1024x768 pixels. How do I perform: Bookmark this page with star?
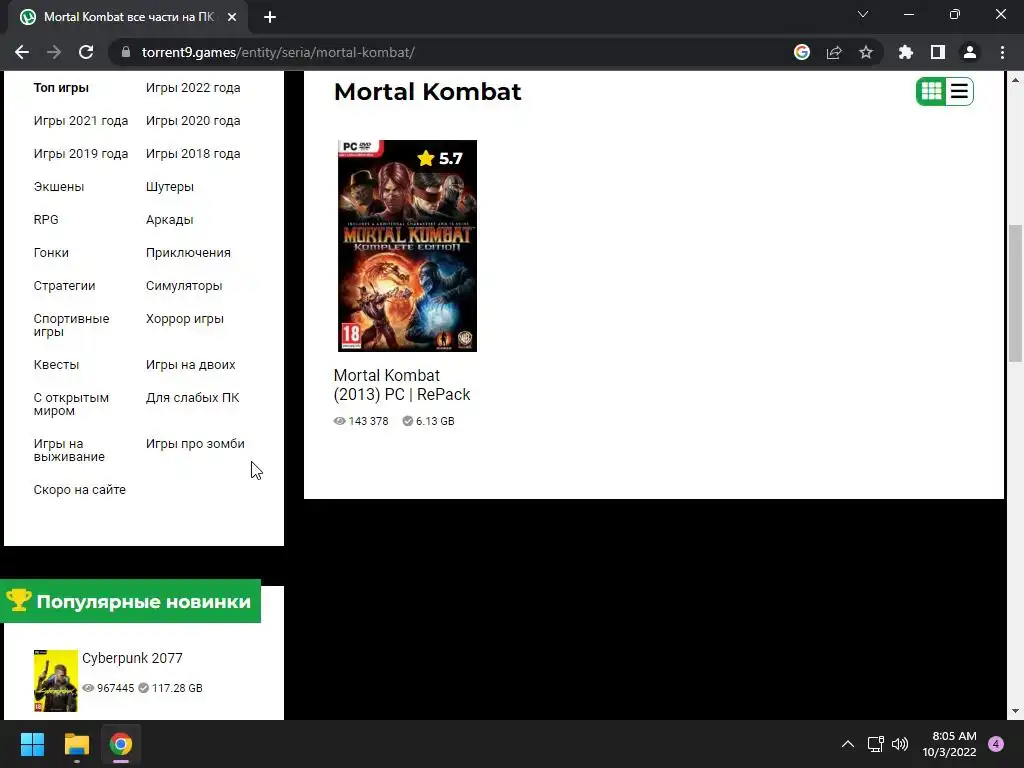tap(866, 52)
